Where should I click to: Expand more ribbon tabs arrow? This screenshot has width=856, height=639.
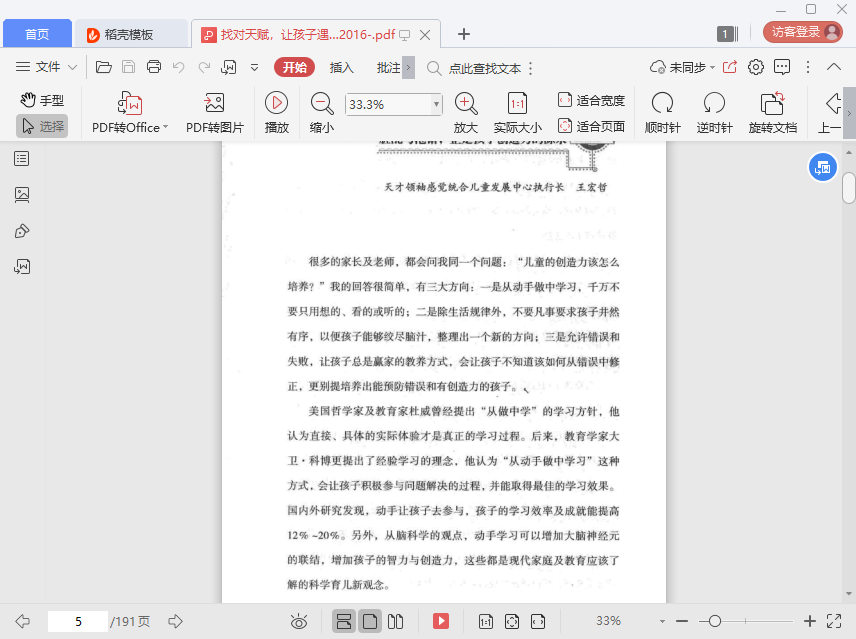point(408,68)
